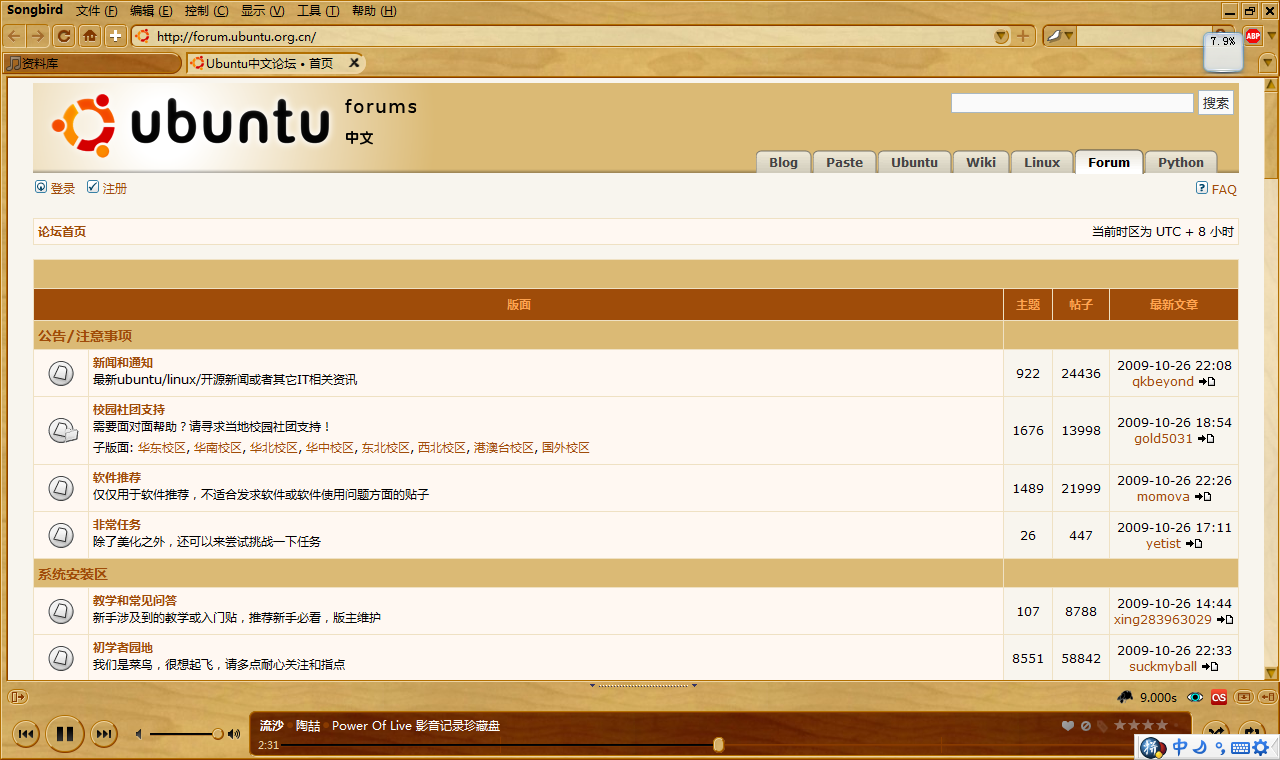Skip to the previous track
The image size is (1280, 760).
pos(27,734)
